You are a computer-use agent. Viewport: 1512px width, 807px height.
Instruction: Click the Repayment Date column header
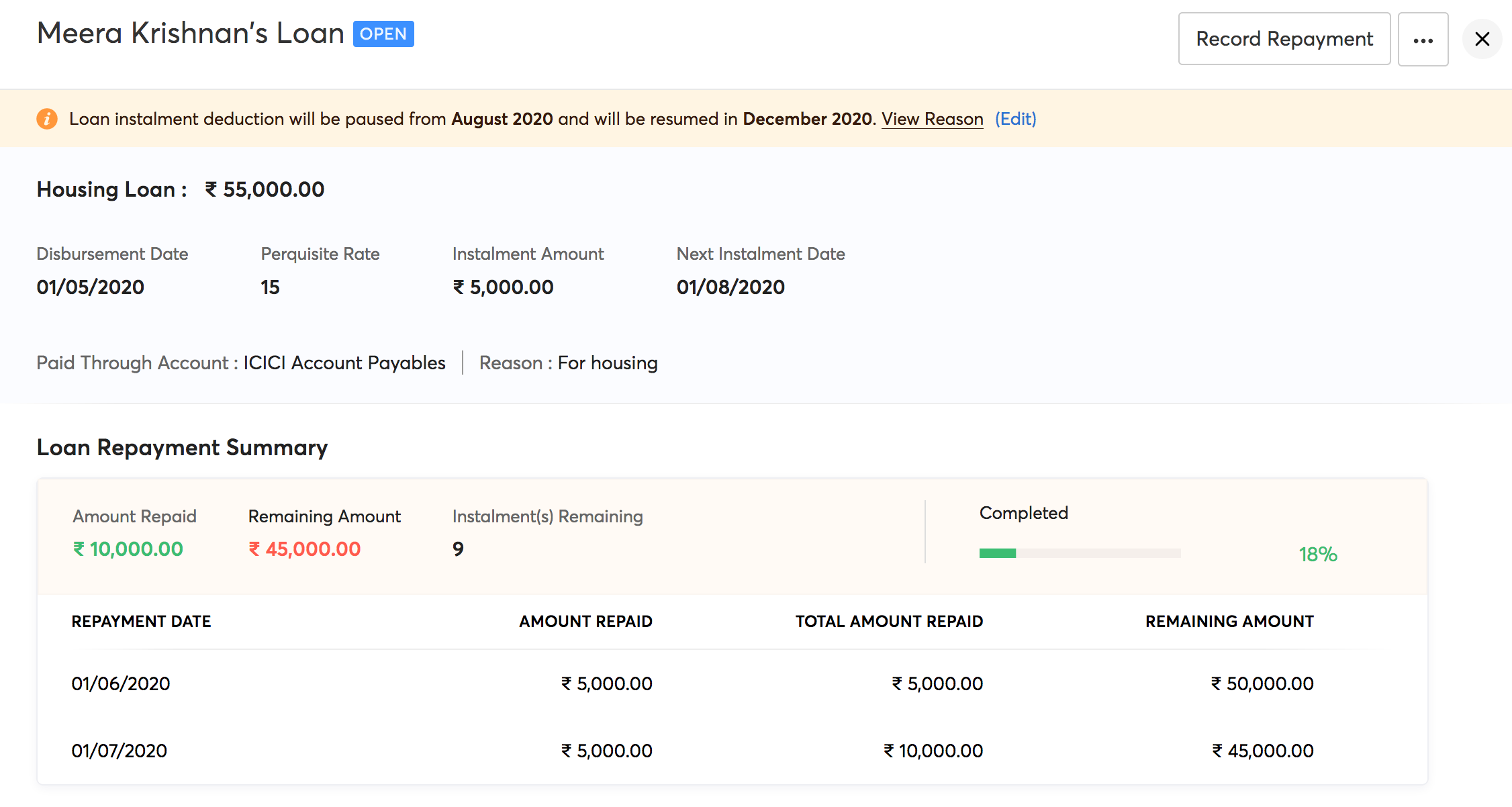[141, 622]
